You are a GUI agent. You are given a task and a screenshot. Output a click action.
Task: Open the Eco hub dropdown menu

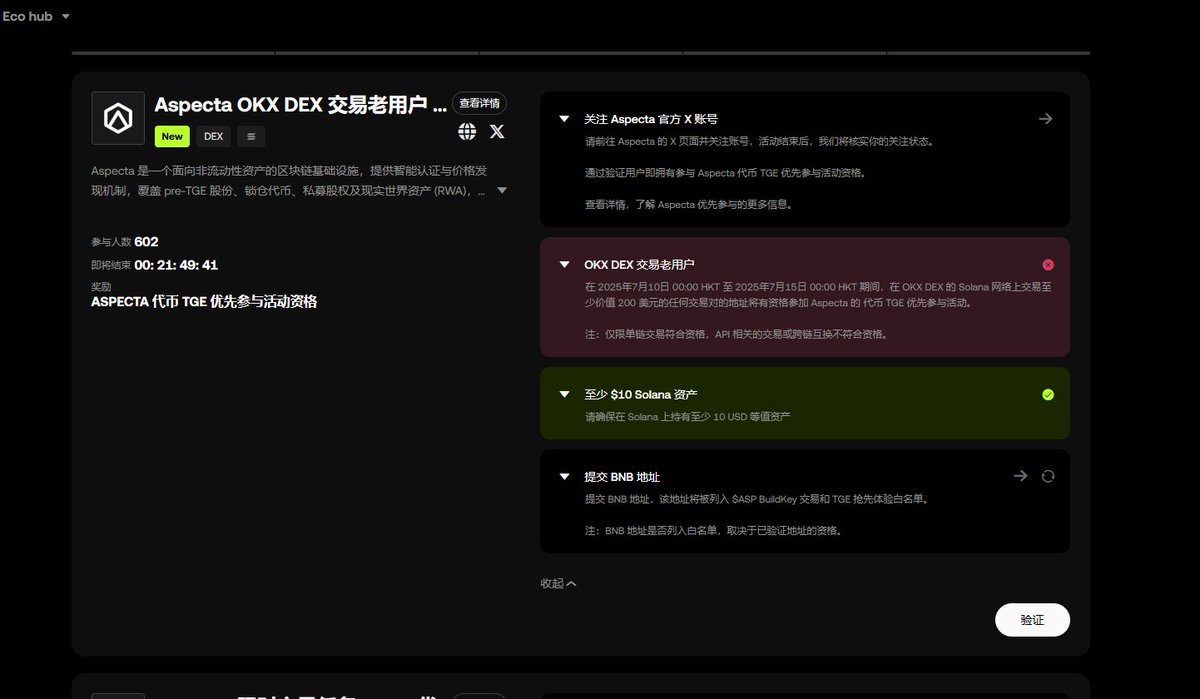(36, 16)
